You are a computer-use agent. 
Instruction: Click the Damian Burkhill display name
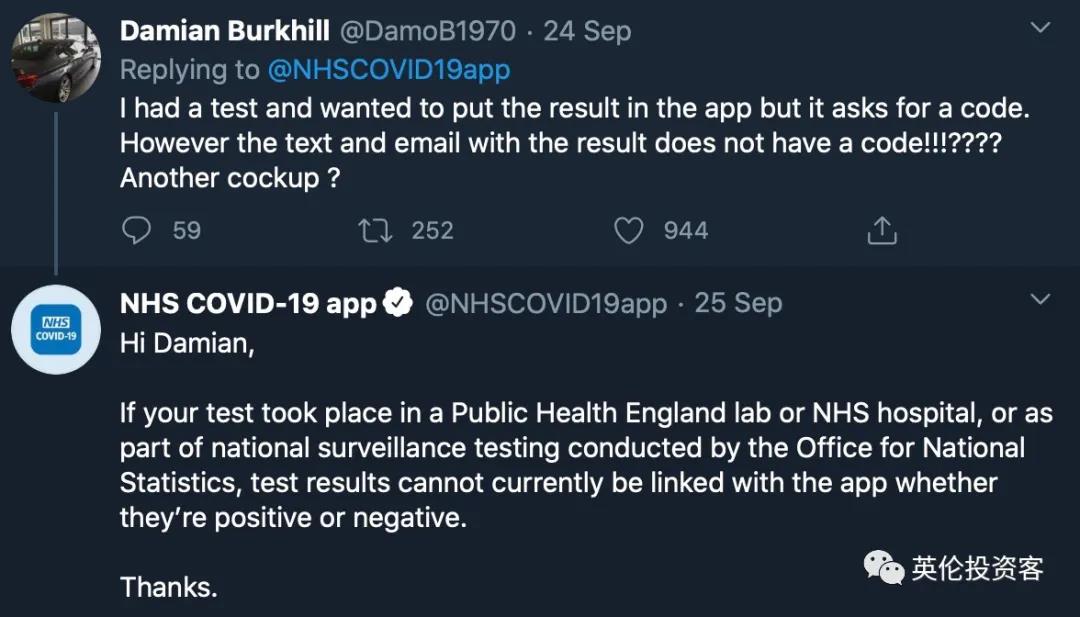point(224,31)
